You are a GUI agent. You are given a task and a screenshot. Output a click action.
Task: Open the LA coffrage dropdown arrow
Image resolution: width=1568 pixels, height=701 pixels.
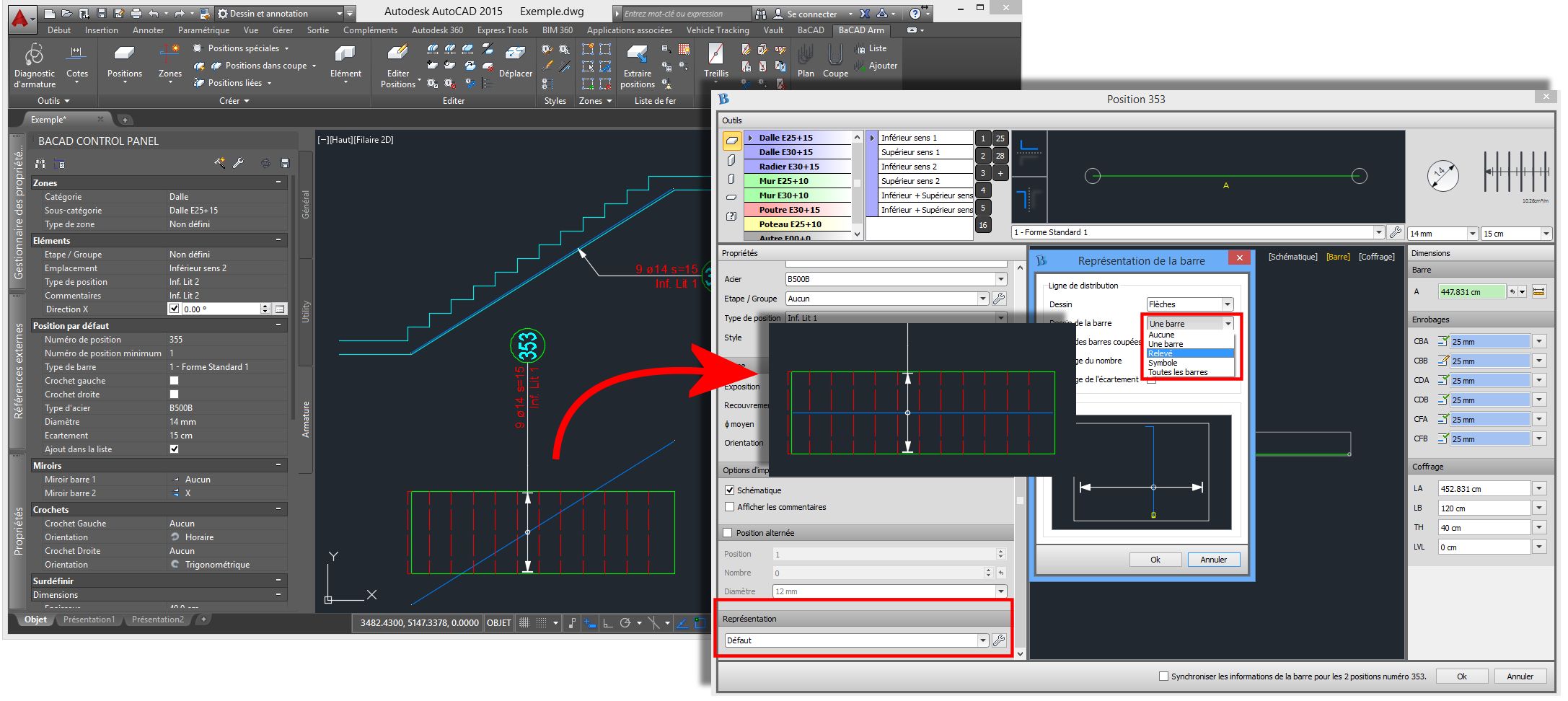(1539, 489)
